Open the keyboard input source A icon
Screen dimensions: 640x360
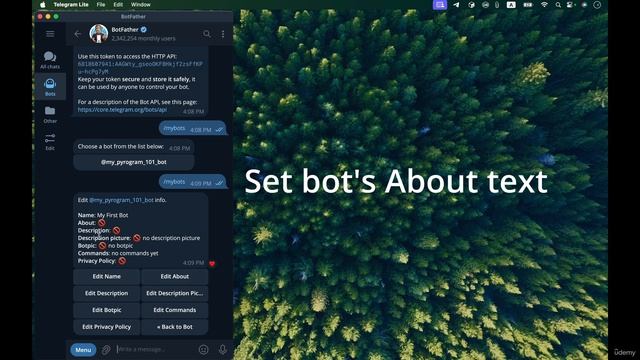(x=511, y=4)
